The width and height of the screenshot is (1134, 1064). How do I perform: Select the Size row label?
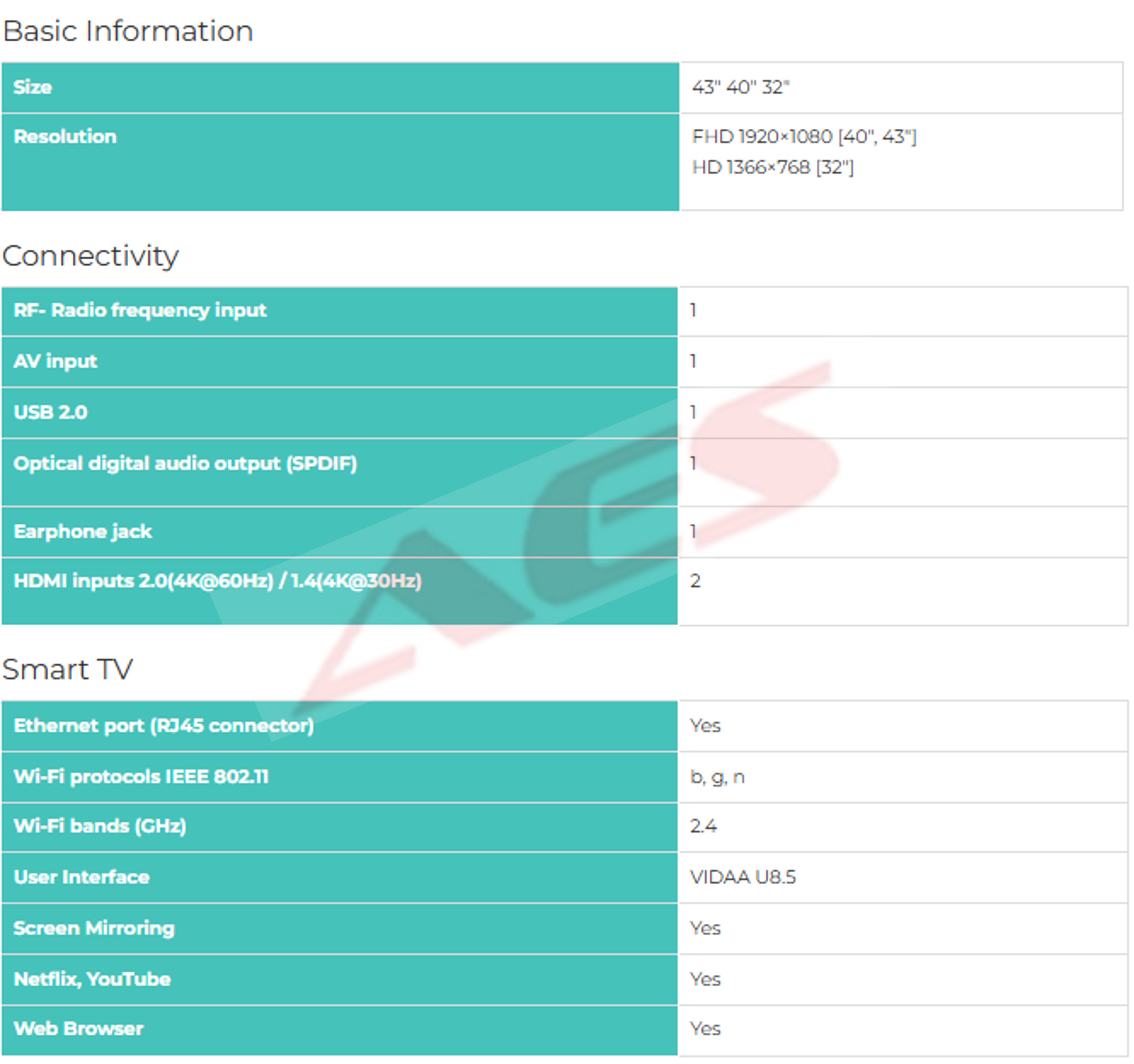point(33,87)
